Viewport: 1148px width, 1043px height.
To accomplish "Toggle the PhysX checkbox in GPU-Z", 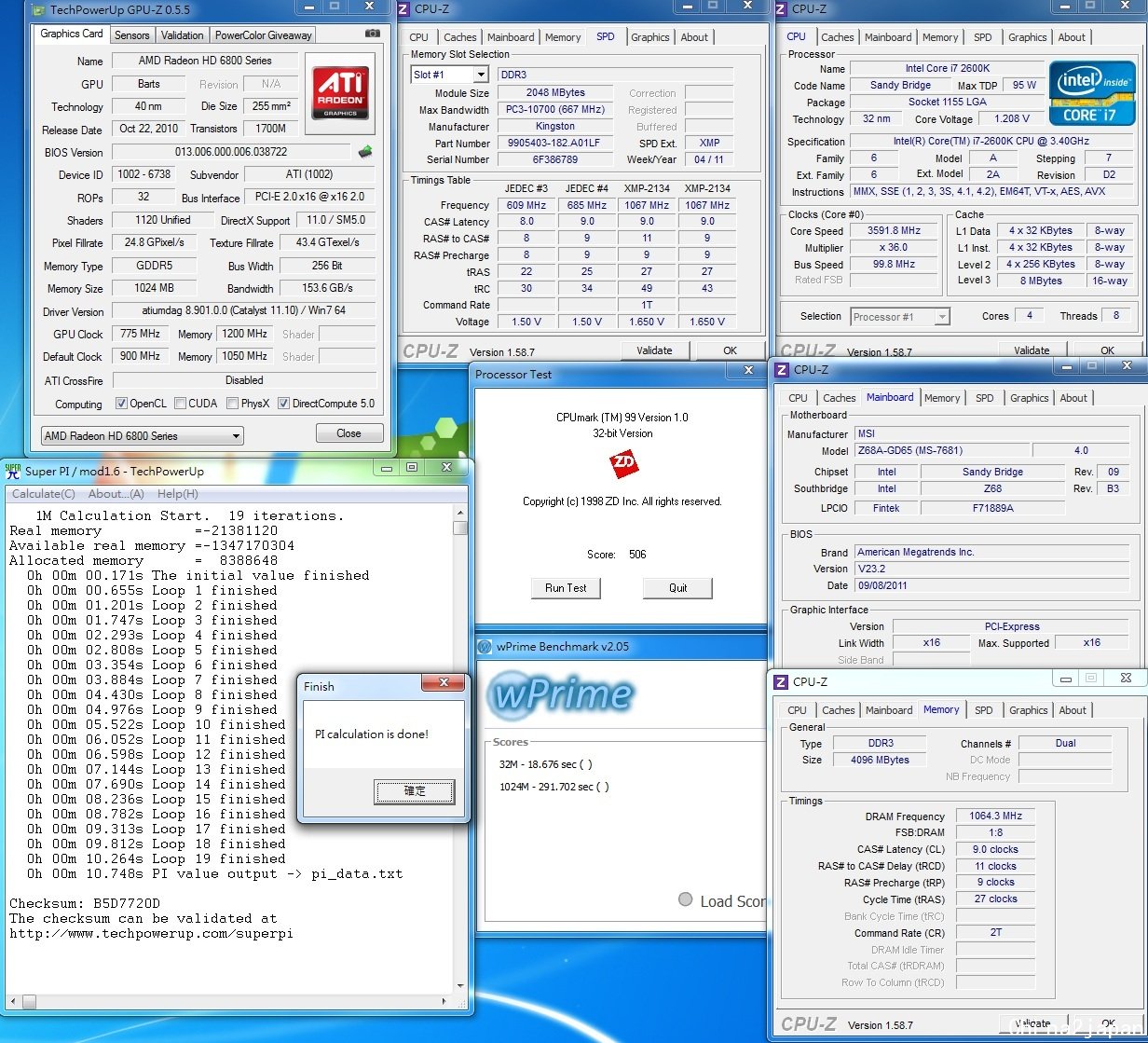I will pos(232,404).
